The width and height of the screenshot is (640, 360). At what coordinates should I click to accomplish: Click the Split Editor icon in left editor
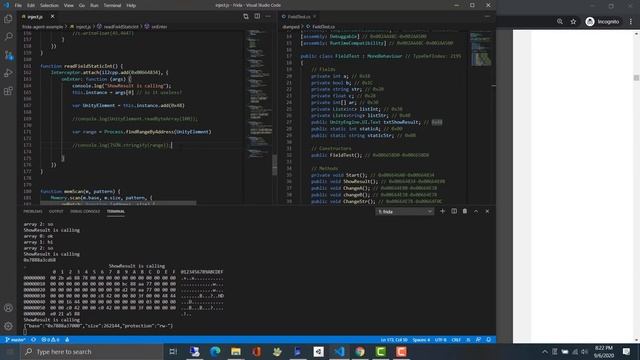257,16
